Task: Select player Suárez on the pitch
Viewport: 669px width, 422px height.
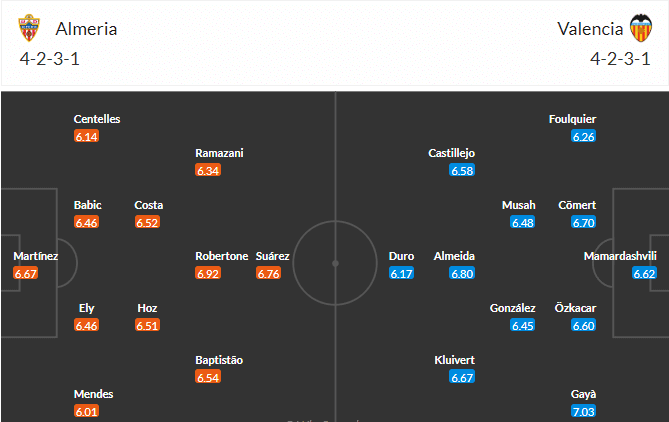Action: 273,256
